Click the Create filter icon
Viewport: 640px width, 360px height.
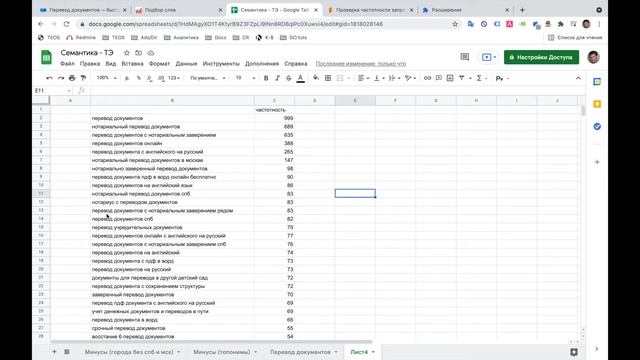[x=462, y=78]
